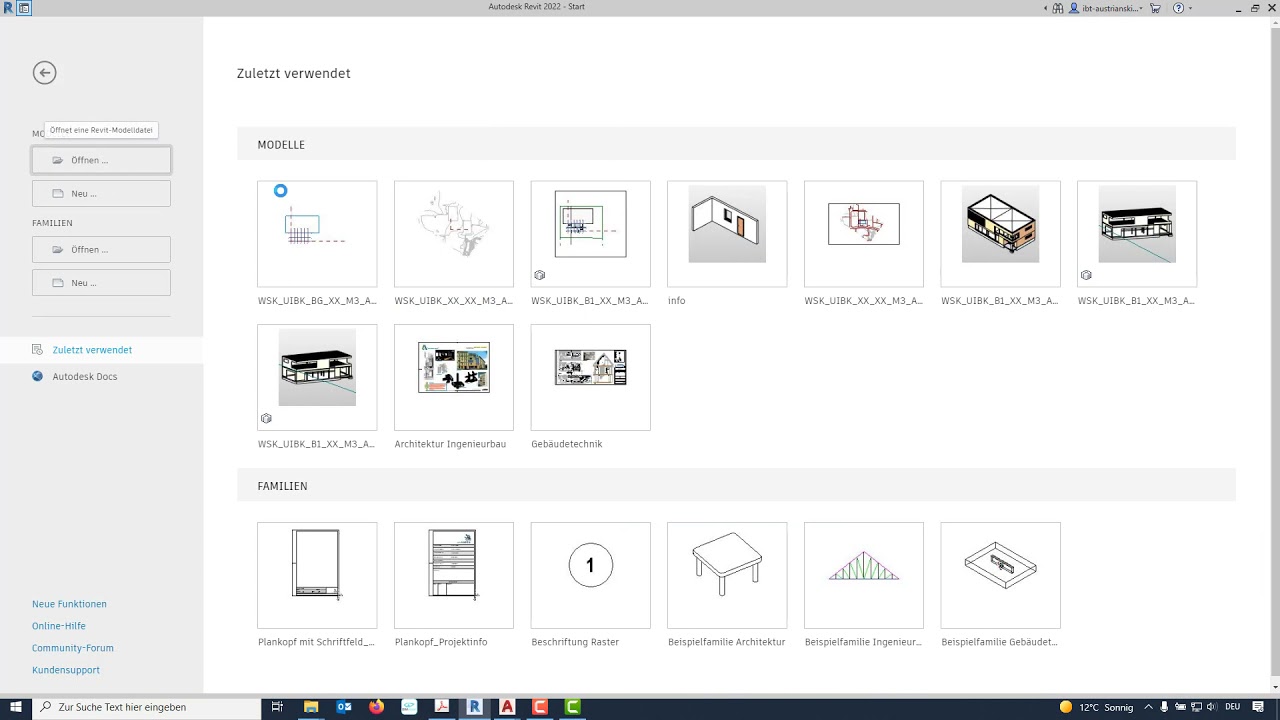Viewport: 1280px width, 720px height.
Task: Open Task View on the taskbar
Action: pyautogui.click(x=278, y=707)
